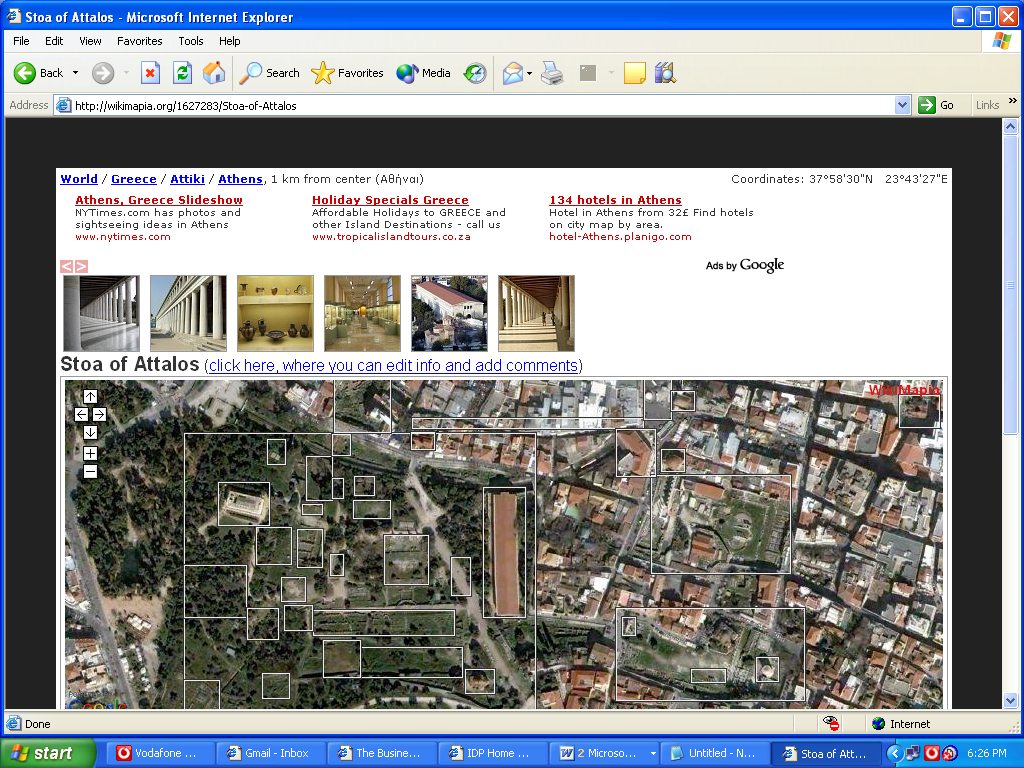Click the map zoom-in plus button
Image resolution: width=1024 pixels, height=768 pixels.
(x=90, y=453)
